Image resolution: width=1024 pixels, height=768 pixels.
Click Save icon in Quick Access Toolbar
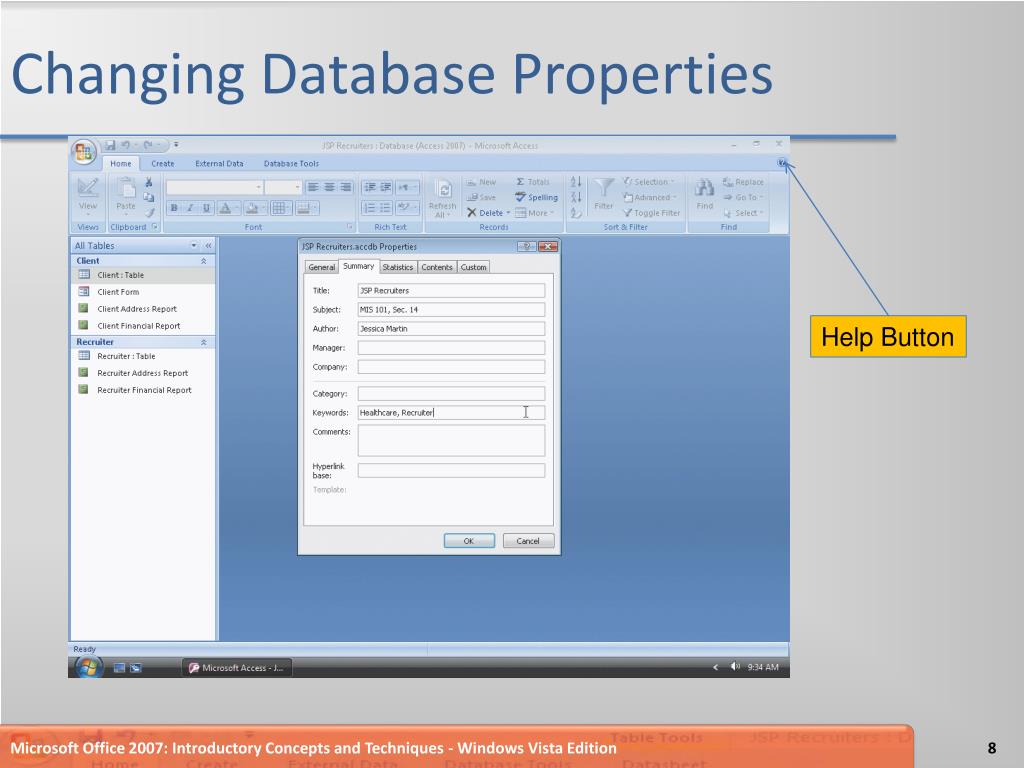click(x=110, y=145)
